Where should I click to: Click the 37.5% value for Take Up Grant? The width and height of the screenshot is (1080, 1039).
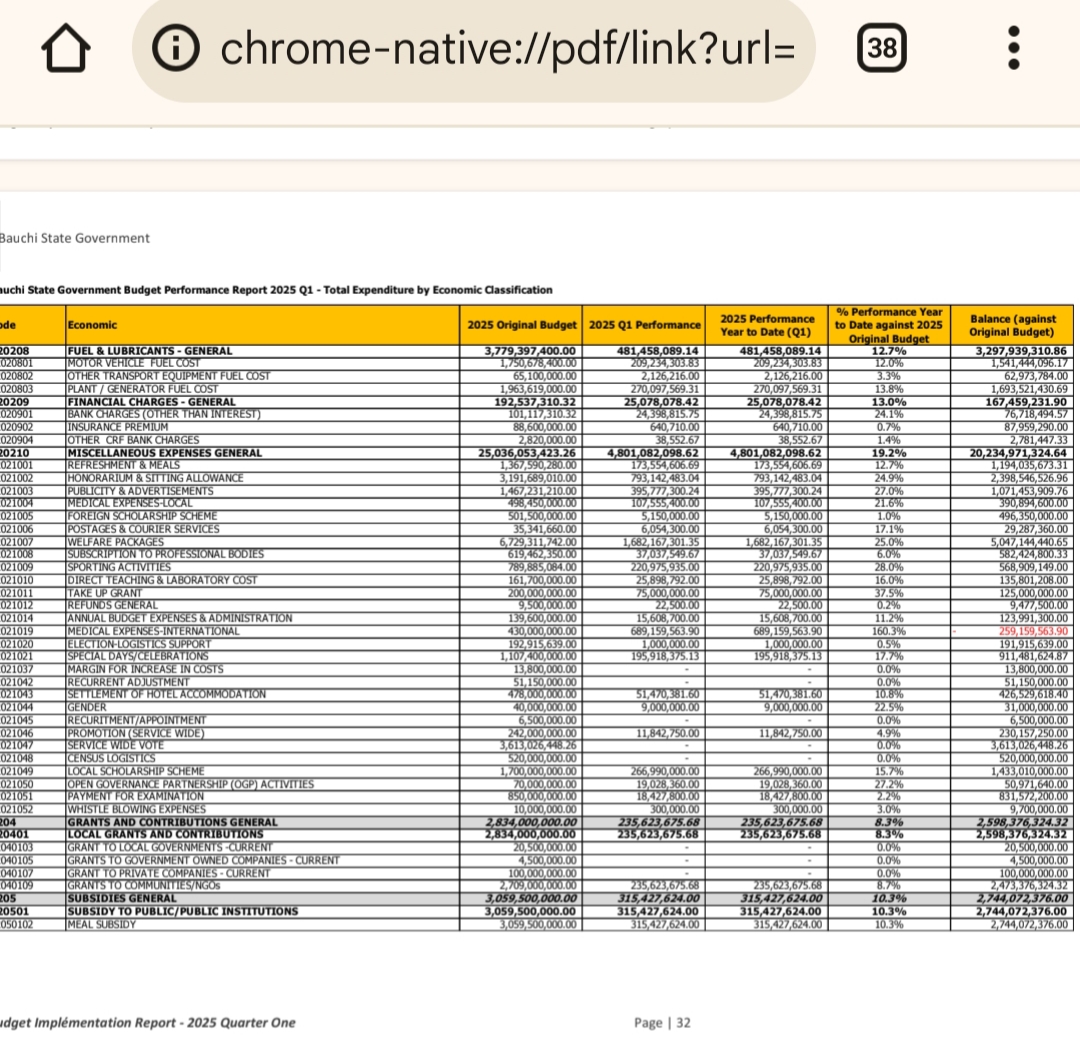pyautogui.click(x=889, y=593)
